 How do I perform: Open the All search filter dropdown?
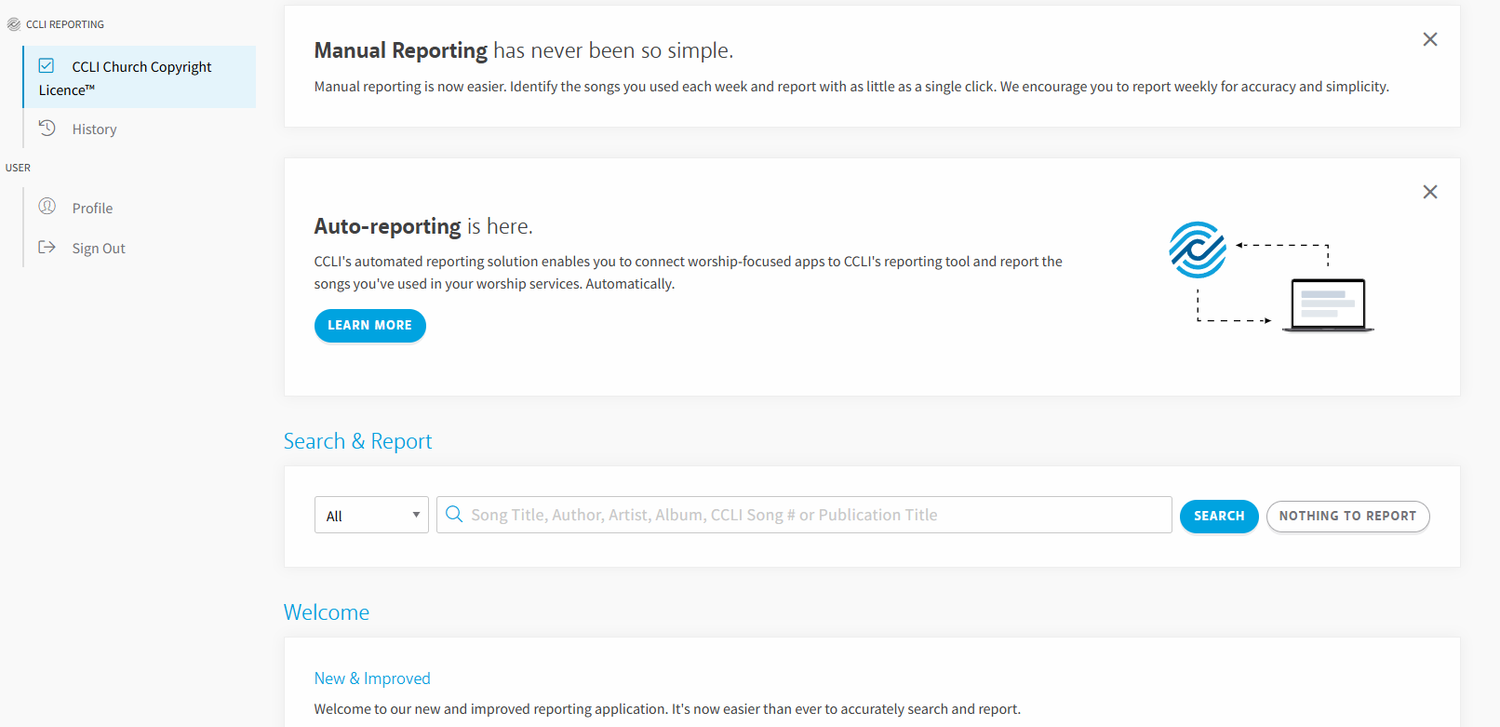click(x=371, y=514)
